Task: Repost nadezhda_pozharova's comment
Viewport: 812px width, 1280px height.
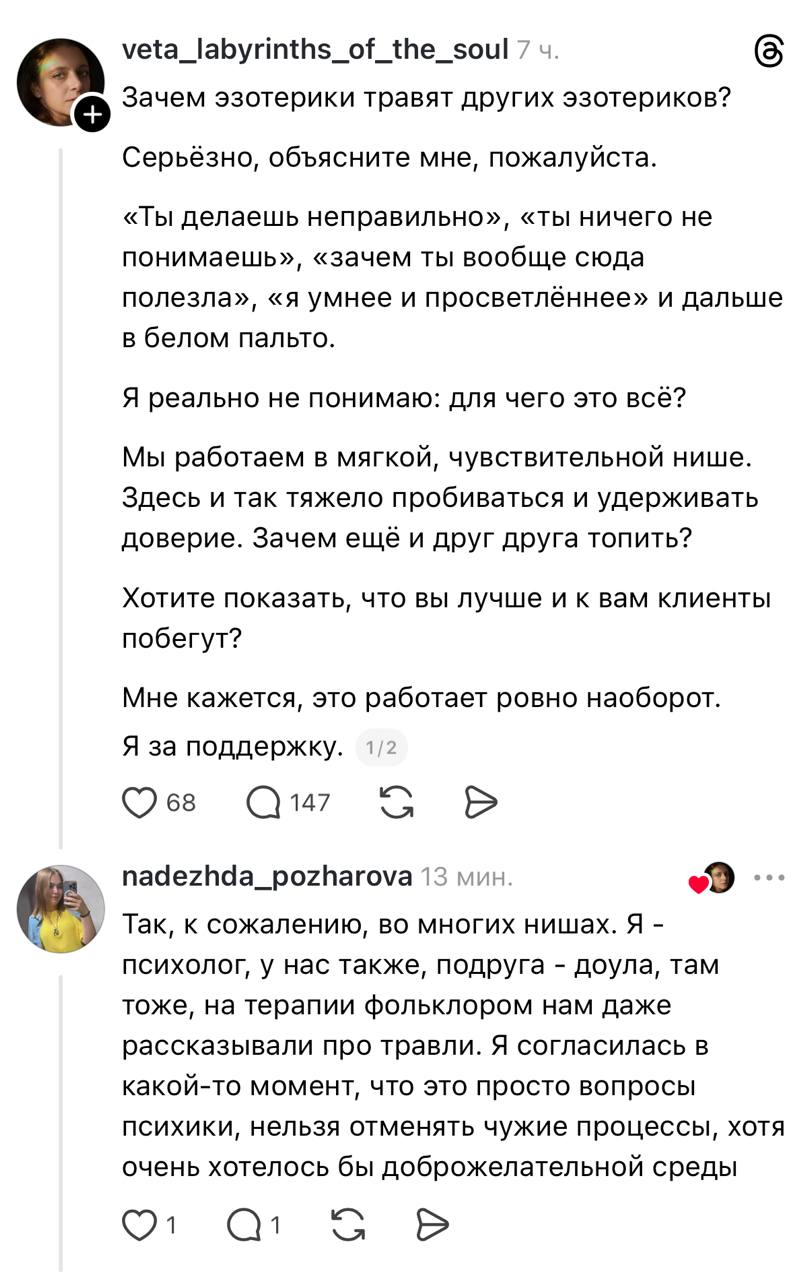Action: click(x=346, y=1224)
